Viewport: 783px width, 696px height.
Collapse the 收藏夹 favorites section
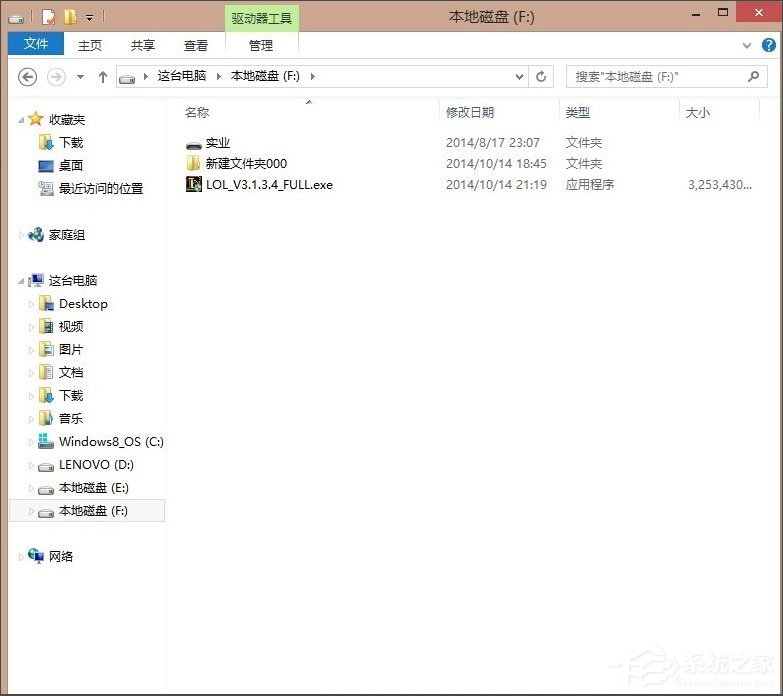pos(22,120)
